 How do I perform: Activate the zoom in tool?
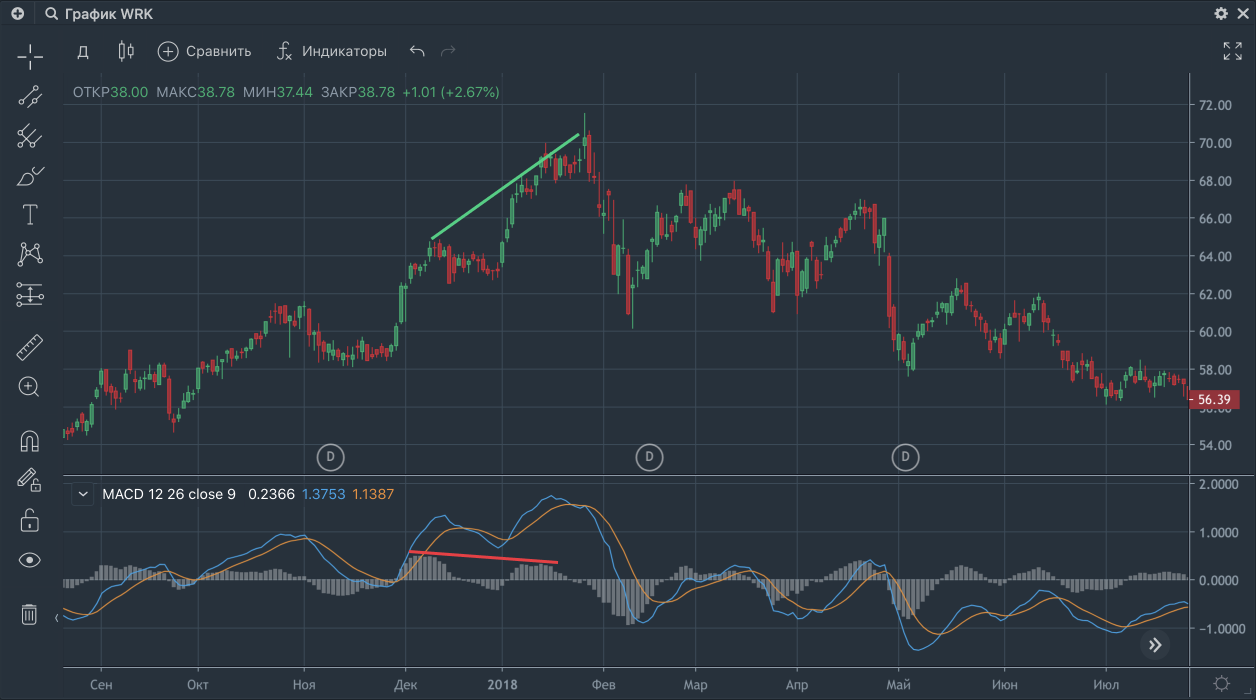(x=30, y=387)
